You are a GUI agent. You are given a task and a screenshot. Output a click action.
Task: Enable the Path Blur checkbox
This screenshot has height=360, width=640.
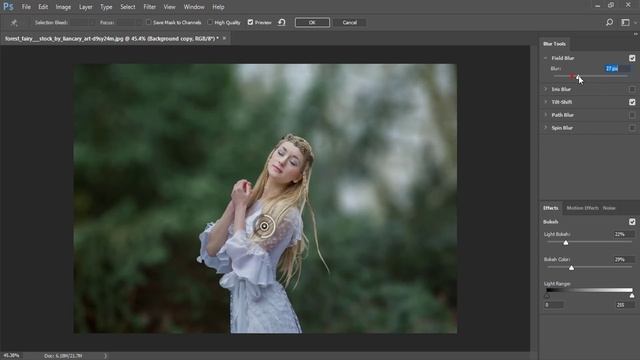632,115
